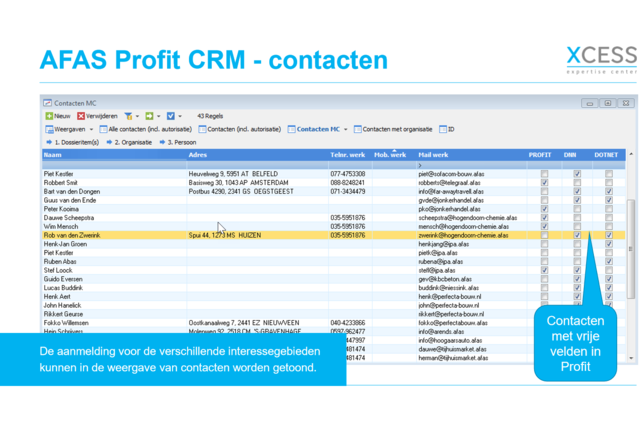Click the filter field under the Adres column
The width and height of the screenshot is (640, 426).
258,165
